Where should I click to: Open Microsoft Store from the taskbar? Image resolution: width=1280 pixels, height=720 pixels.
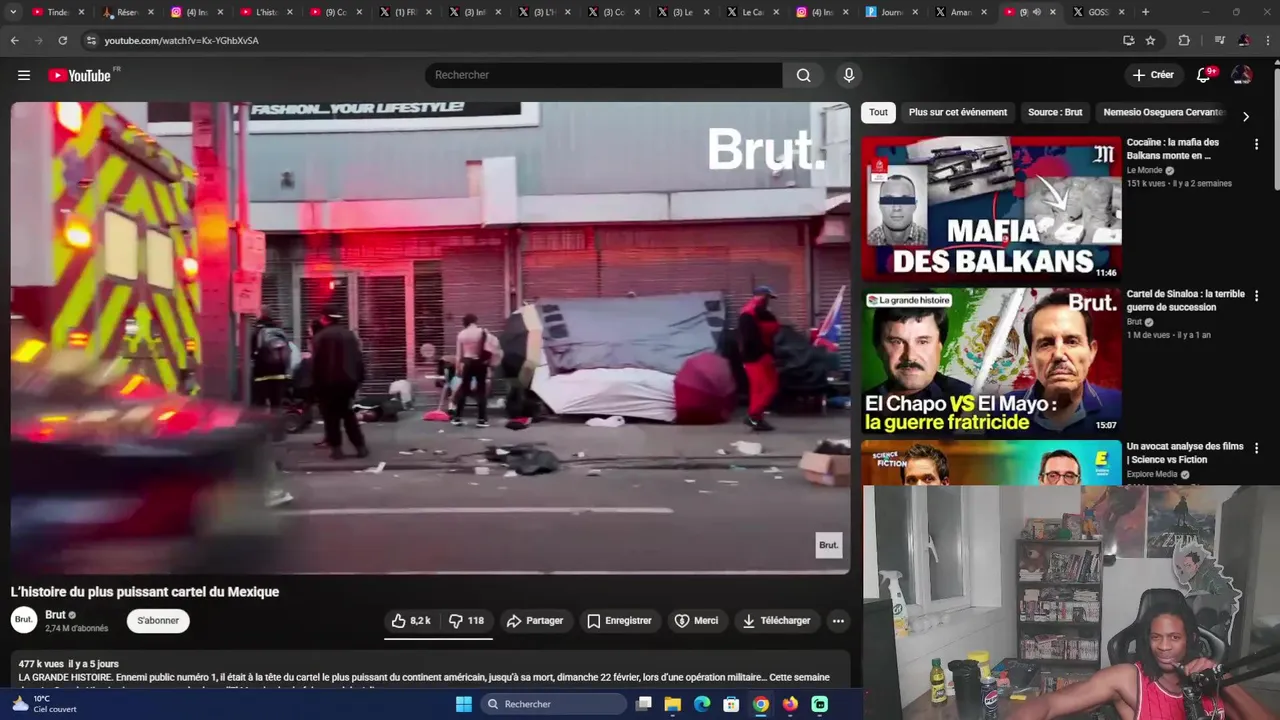731,704
